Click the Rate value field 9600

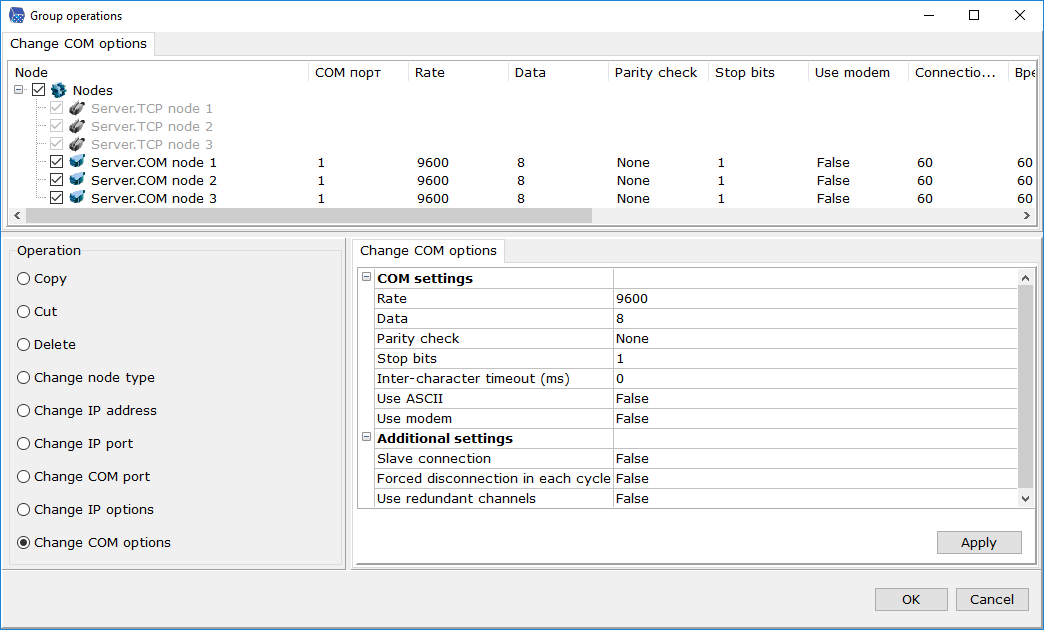pos(816,298)
